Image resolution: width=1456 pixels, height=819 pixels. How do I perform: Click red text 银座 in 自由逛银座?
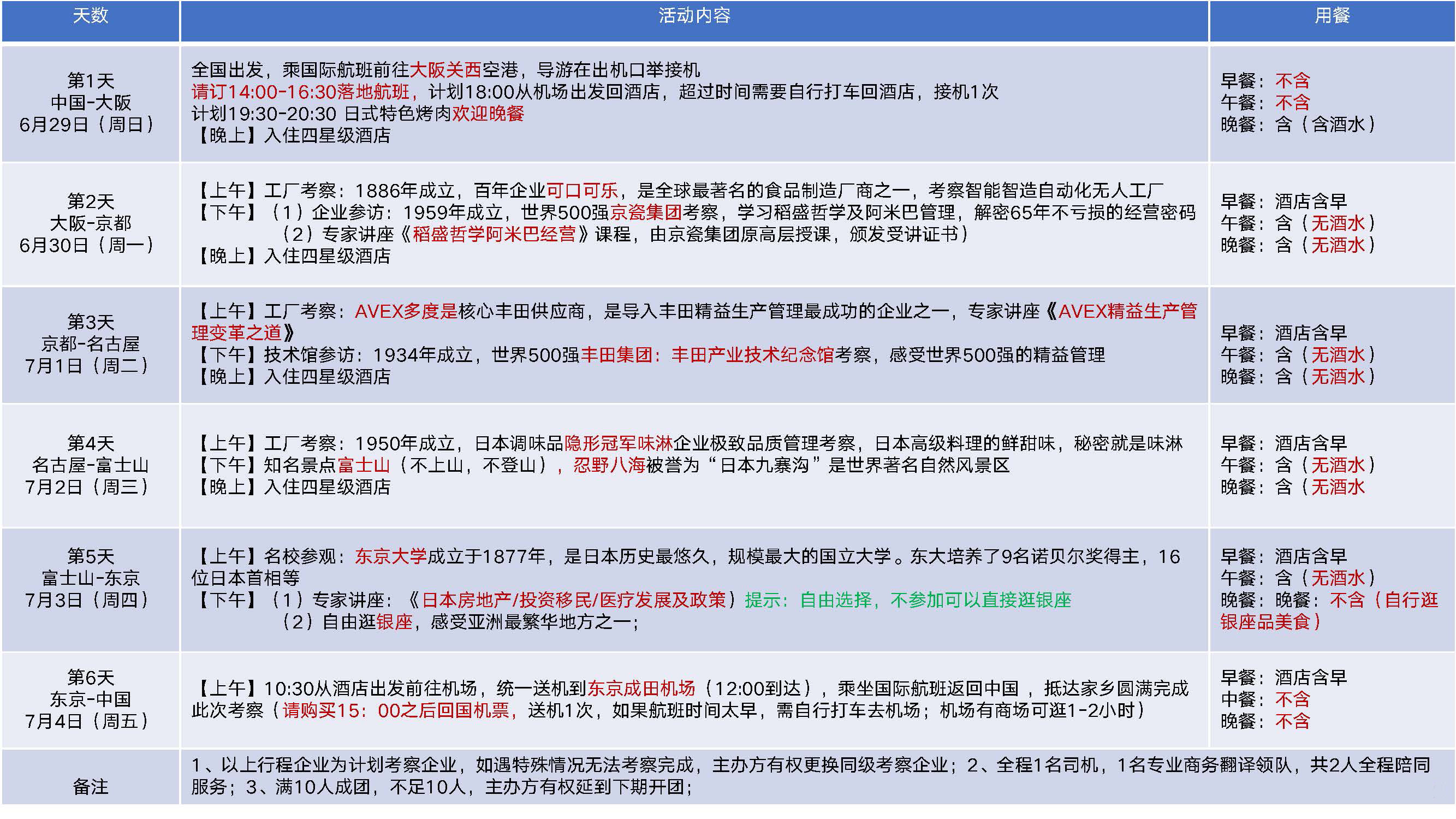coord(395,622)
